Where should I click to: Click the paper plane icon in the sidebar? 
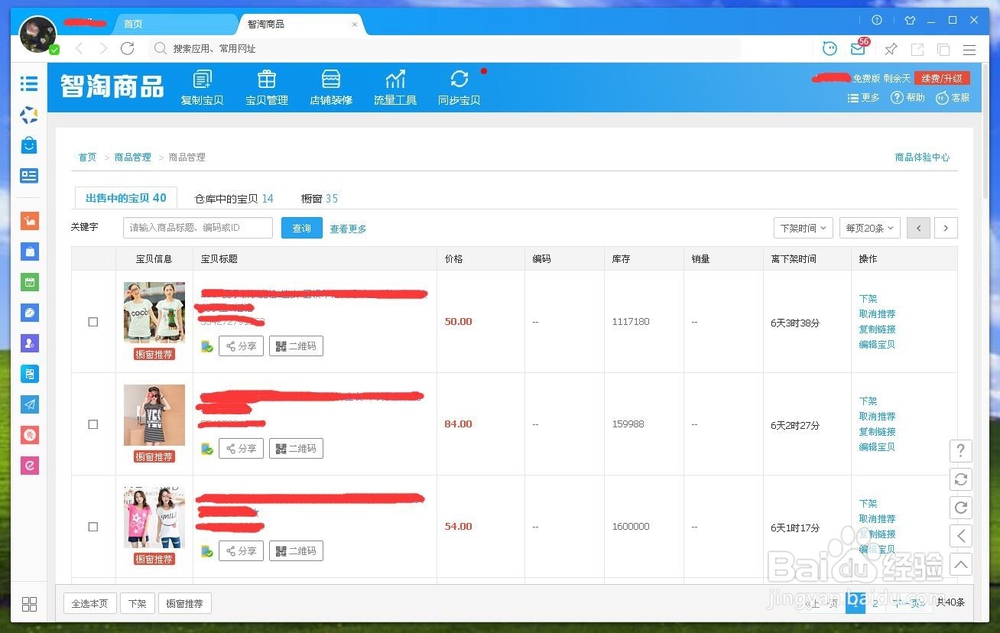[x=29, y=404]
